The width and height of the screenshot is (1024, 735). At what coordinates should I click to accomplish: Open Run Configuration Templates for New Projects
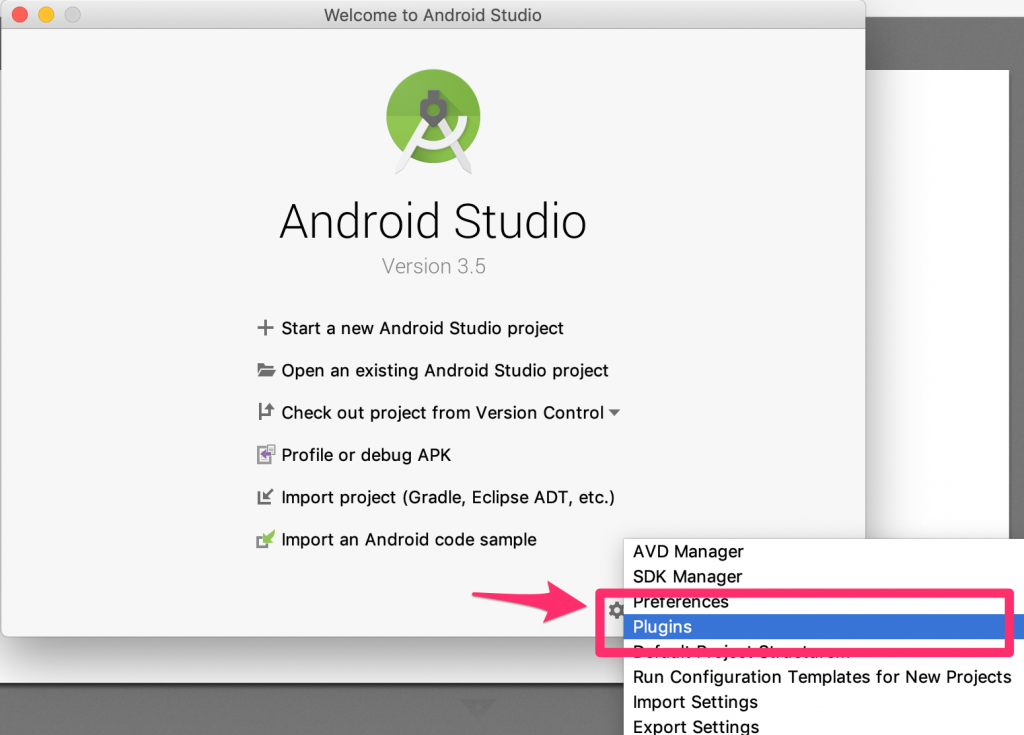coord(824,677)
